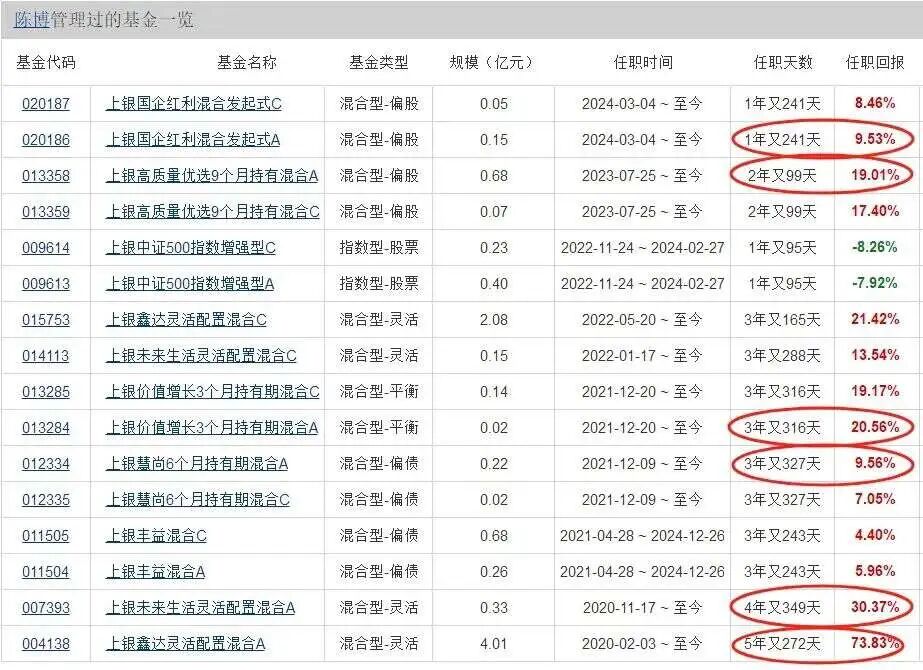Viewport: 923px width, 670px height.
Task: Open fund 上银价值增长3个月持有期混合A
Action: (212, 427)
